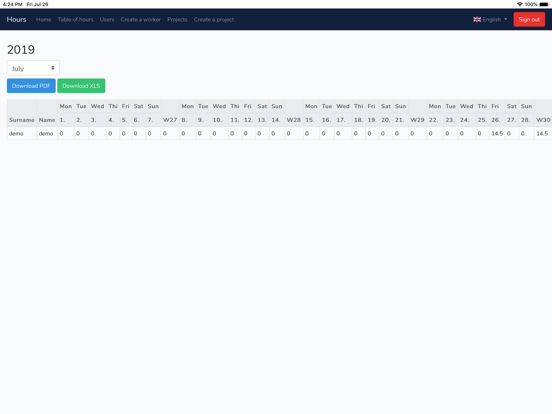Click the 2019 year heading

21,50
